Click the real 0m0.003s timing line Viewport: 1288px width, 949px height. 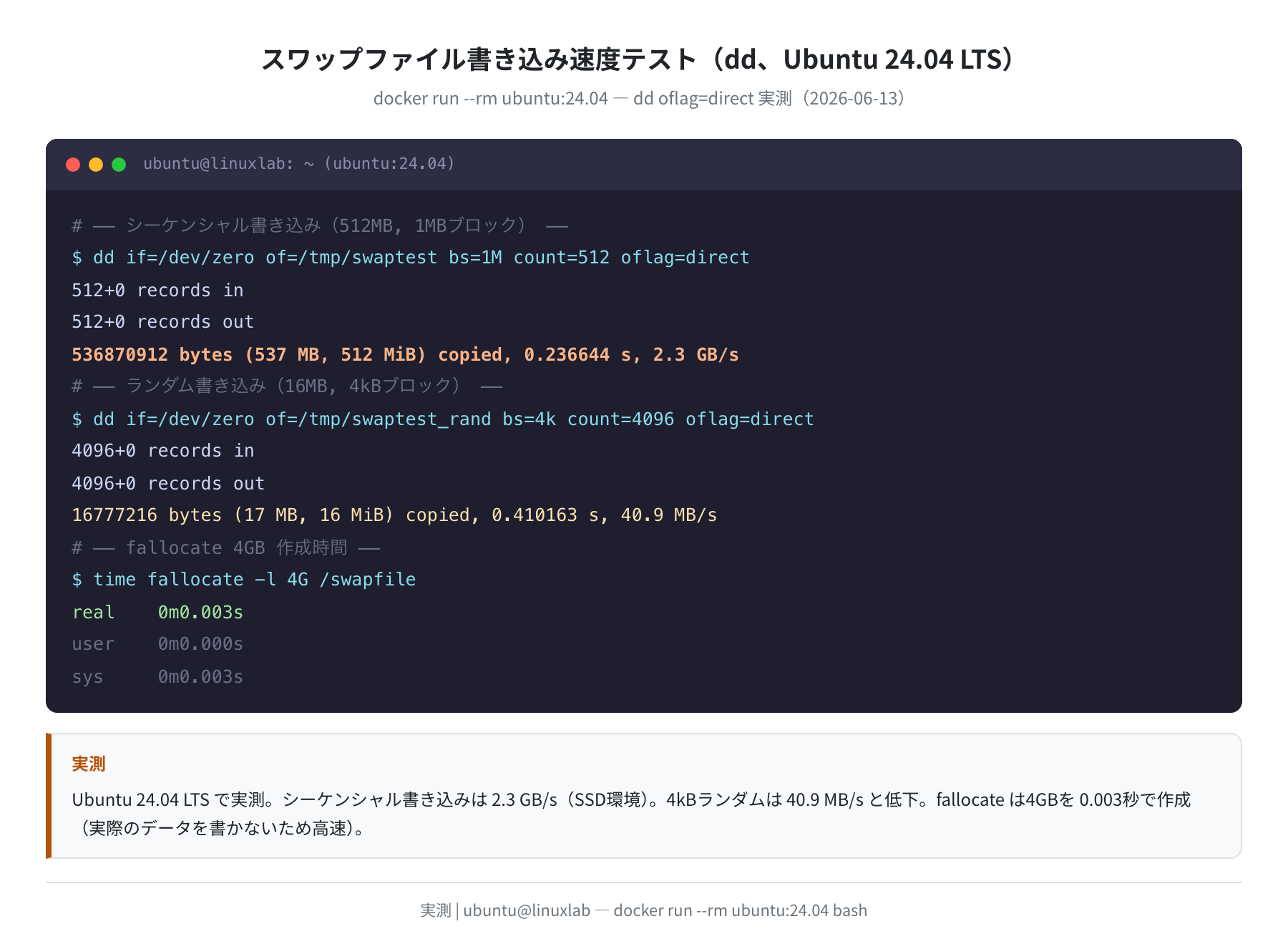[157, 612]
